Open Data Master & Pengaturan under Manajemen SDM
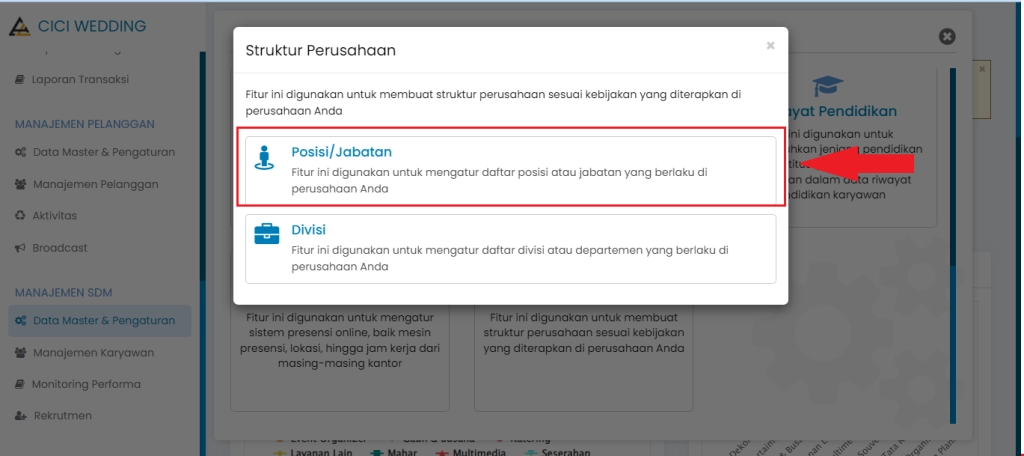1024x456 pixels. pos(100,321)
